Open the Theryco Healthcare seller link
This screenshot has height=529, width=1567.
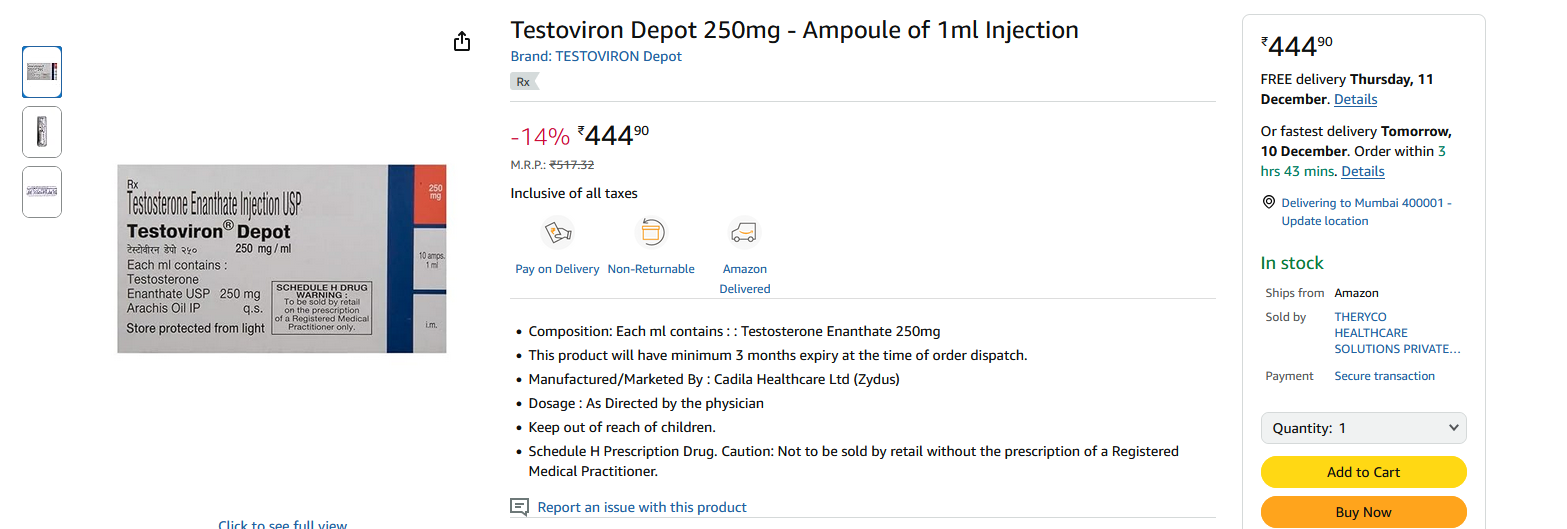pos(1397,333)
